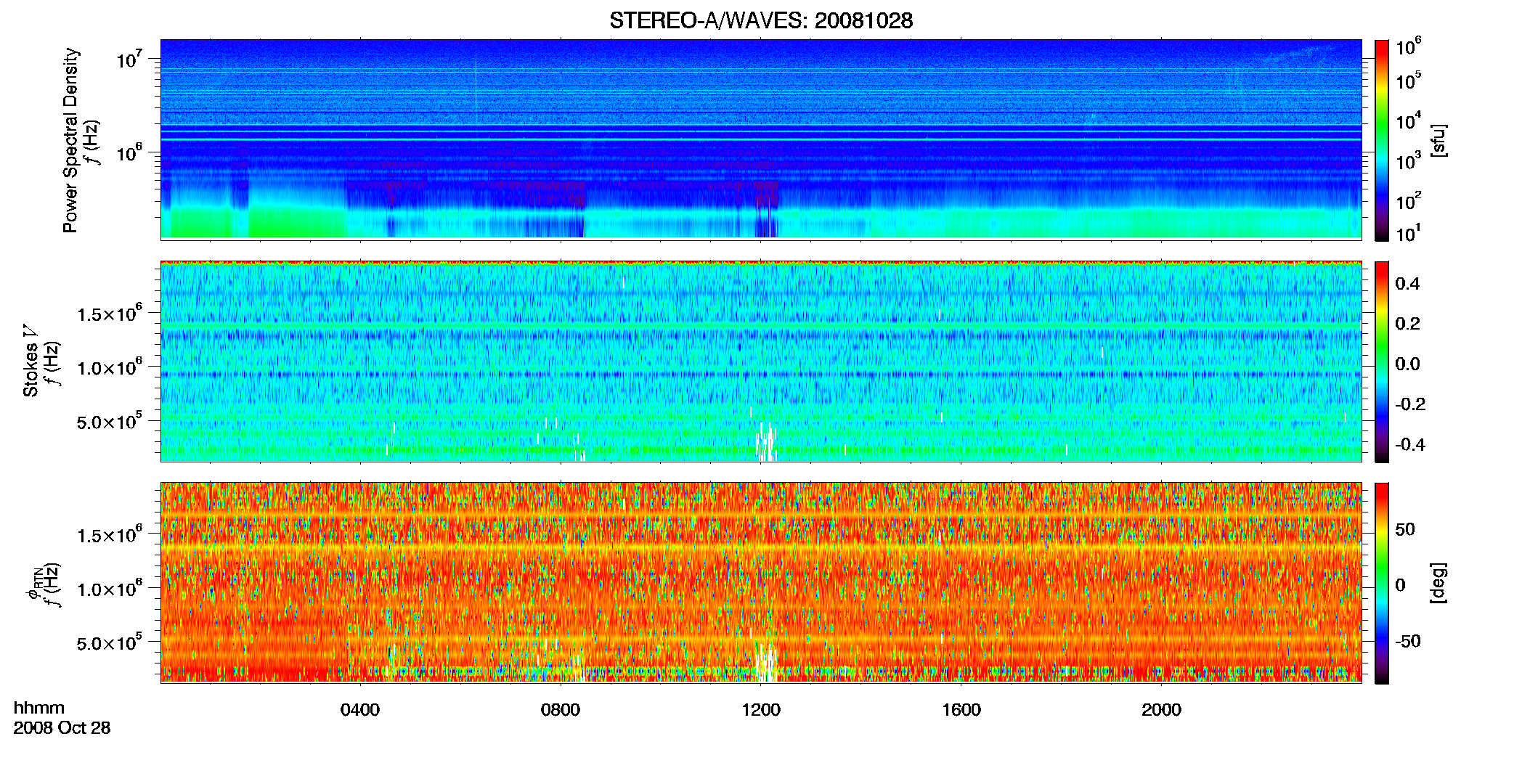
Task: Click the plot title STEREO-A/WAVES: 20081028
Action: coord(761,20)
